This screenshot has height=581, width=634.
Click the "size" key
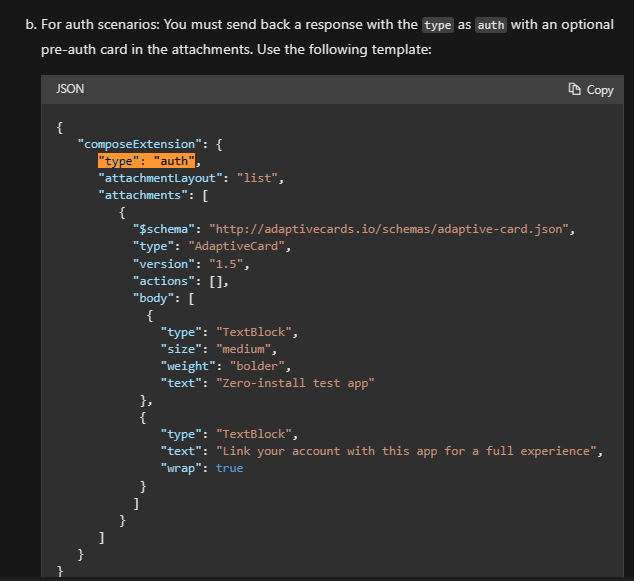pyautogui.click(x=181, y=349)
